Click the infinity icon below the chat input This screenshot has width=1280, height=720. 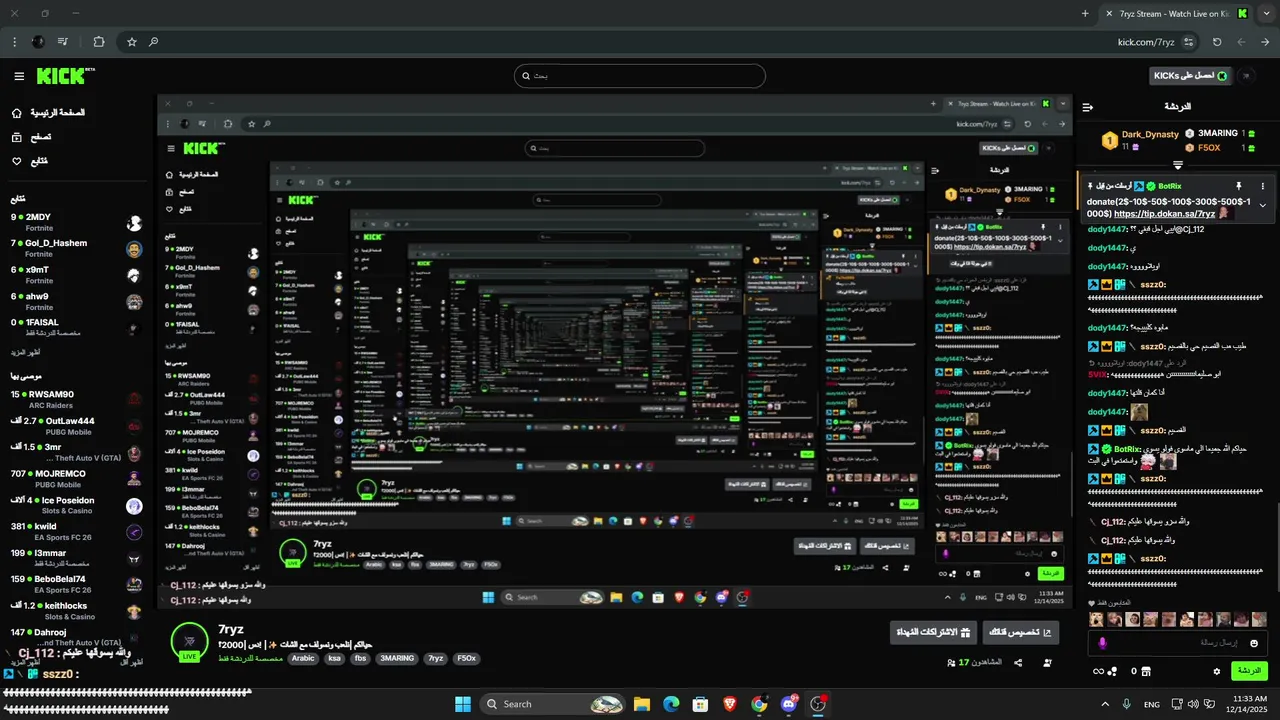pos(1098,671)
